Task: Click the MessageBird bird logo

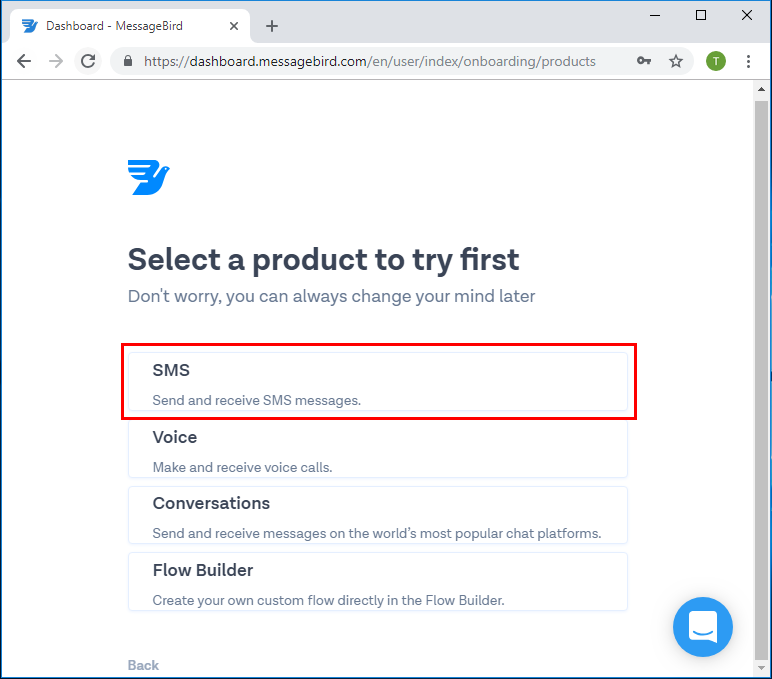Action: [x=149, y=177]
